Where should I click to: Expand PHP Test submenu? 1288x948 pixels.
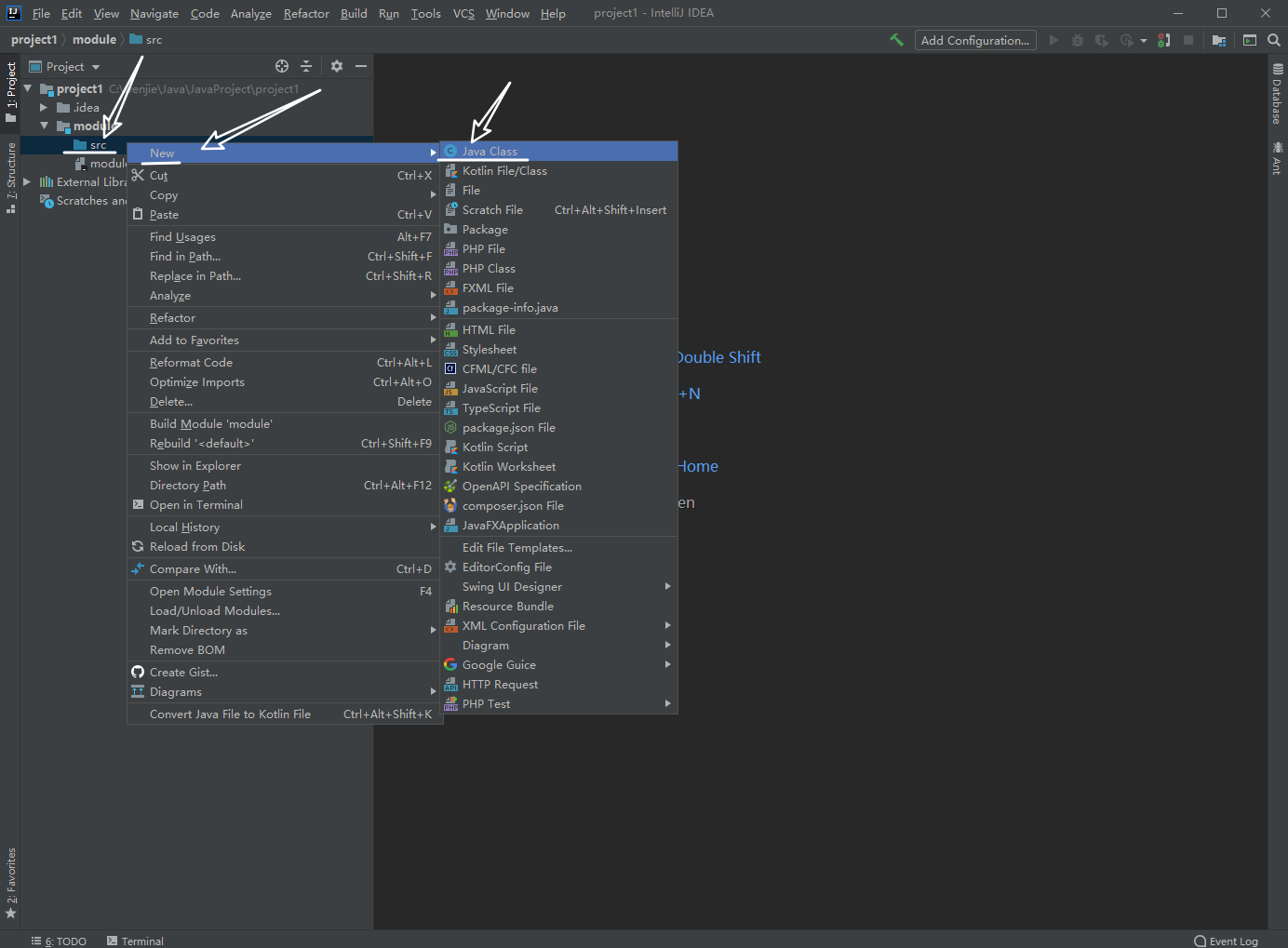558,703
